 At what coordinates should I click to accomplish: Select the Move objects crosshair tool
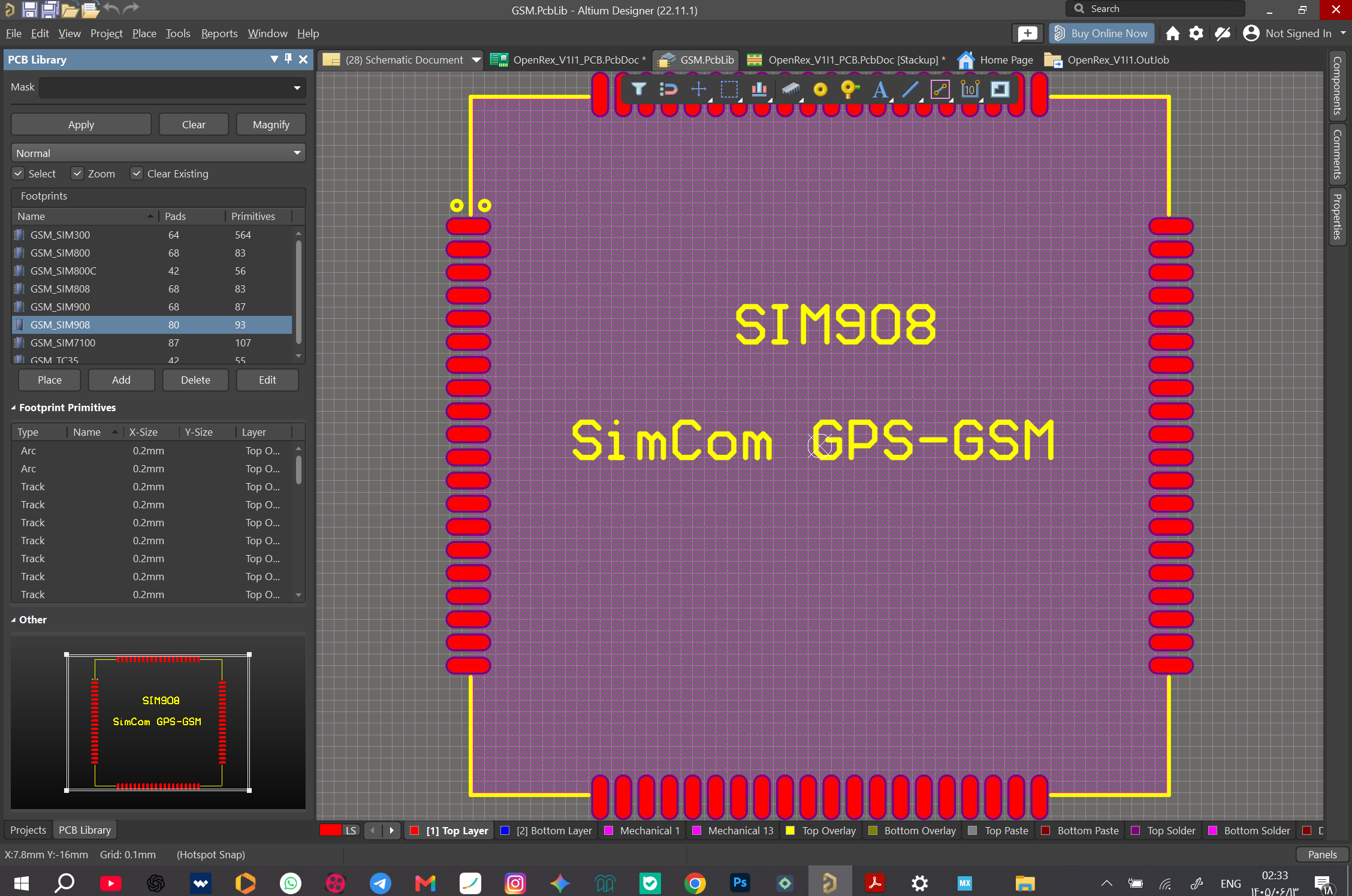pyautogui.click(x=699, y=89)
